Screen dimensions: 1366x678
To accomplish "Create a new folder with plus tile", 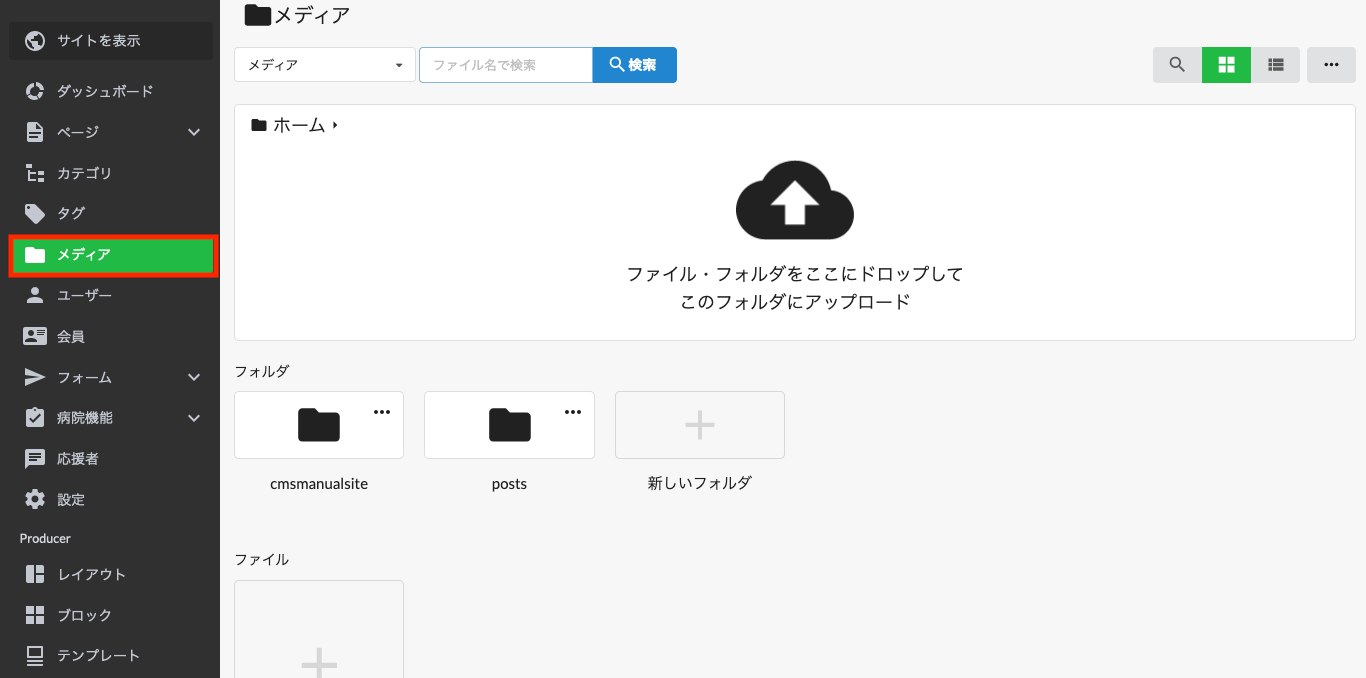I will (699, 425).
